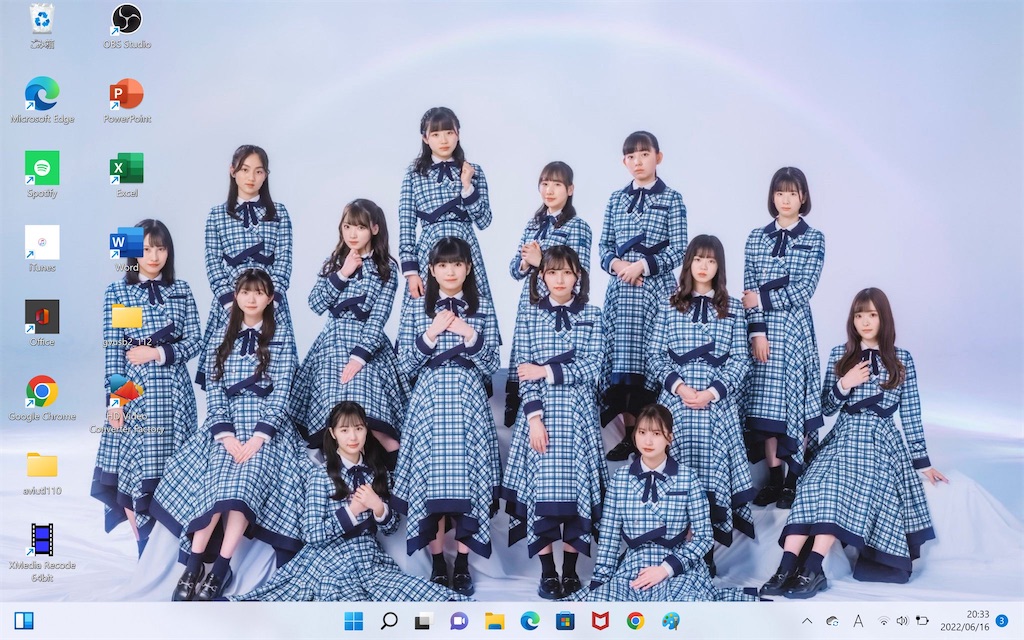Click the battery status tray icon
Screen dimensions: 1024x640
pyautogui.click(x=922, y=621)
